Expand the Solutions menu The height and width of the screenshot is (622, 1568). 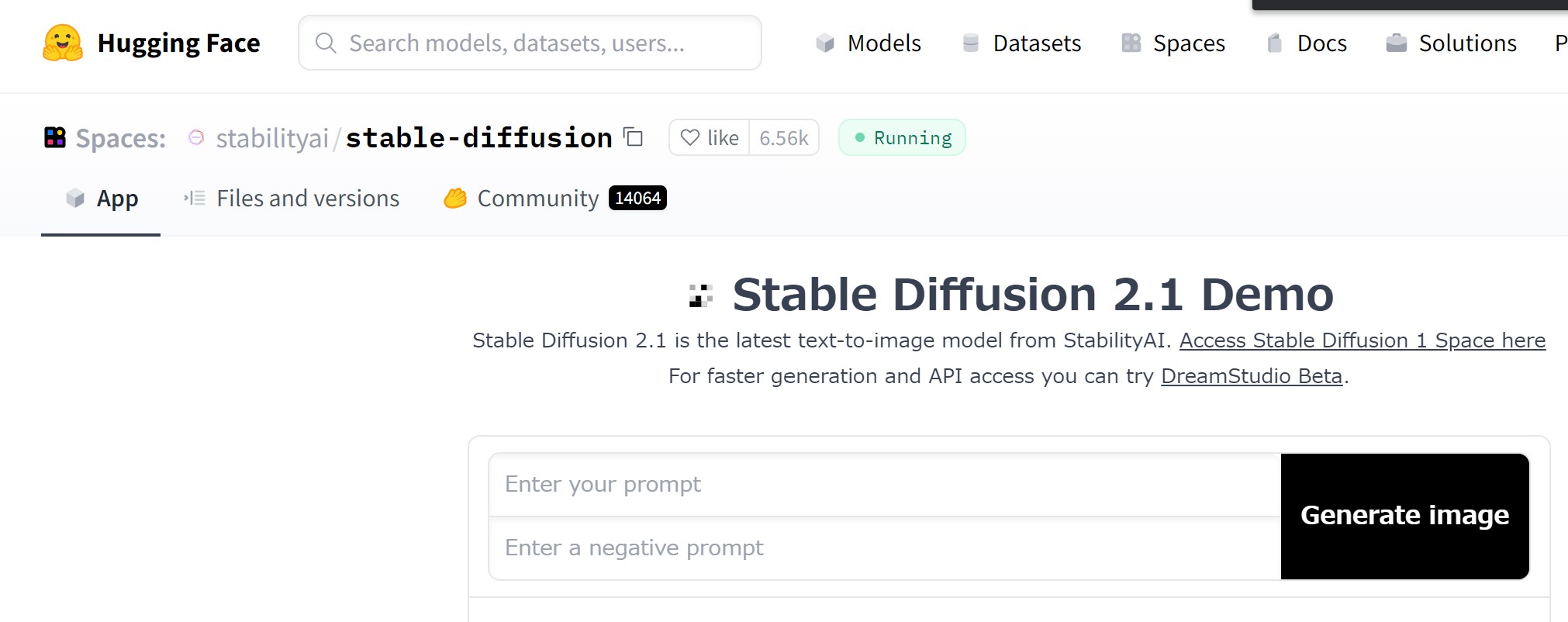pyautogui.click(x=1451, y=43)
